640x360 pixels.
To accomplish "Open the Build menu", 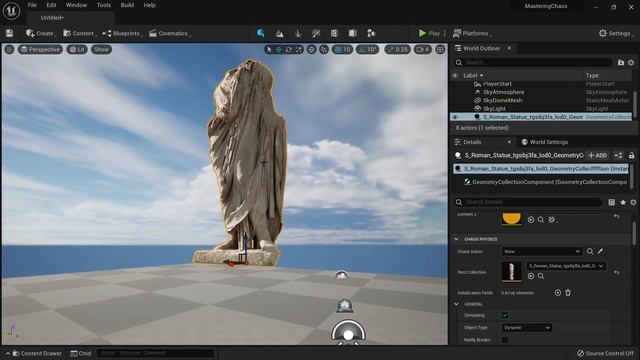I will click(127, 5).
